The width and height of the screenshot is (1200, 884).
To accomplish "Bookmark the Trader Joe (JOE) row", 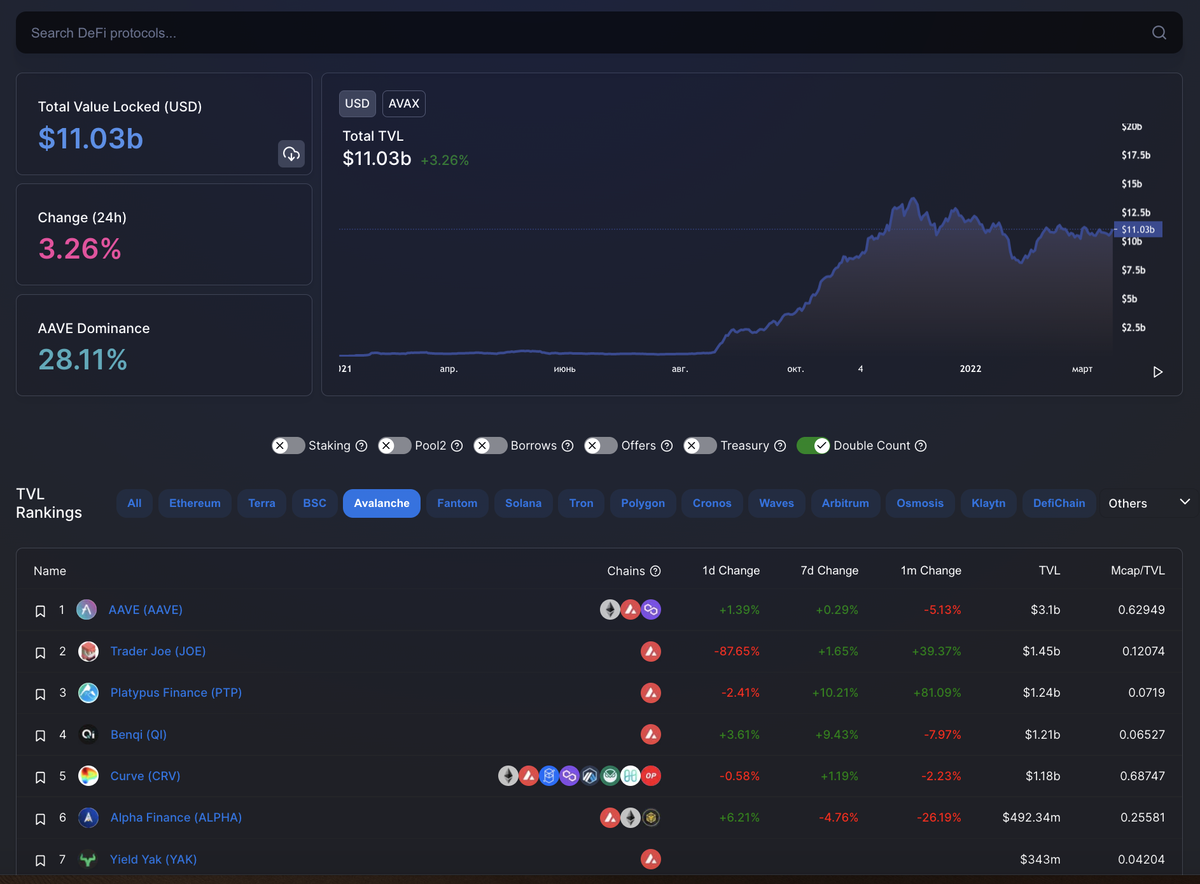I will 41,652.
